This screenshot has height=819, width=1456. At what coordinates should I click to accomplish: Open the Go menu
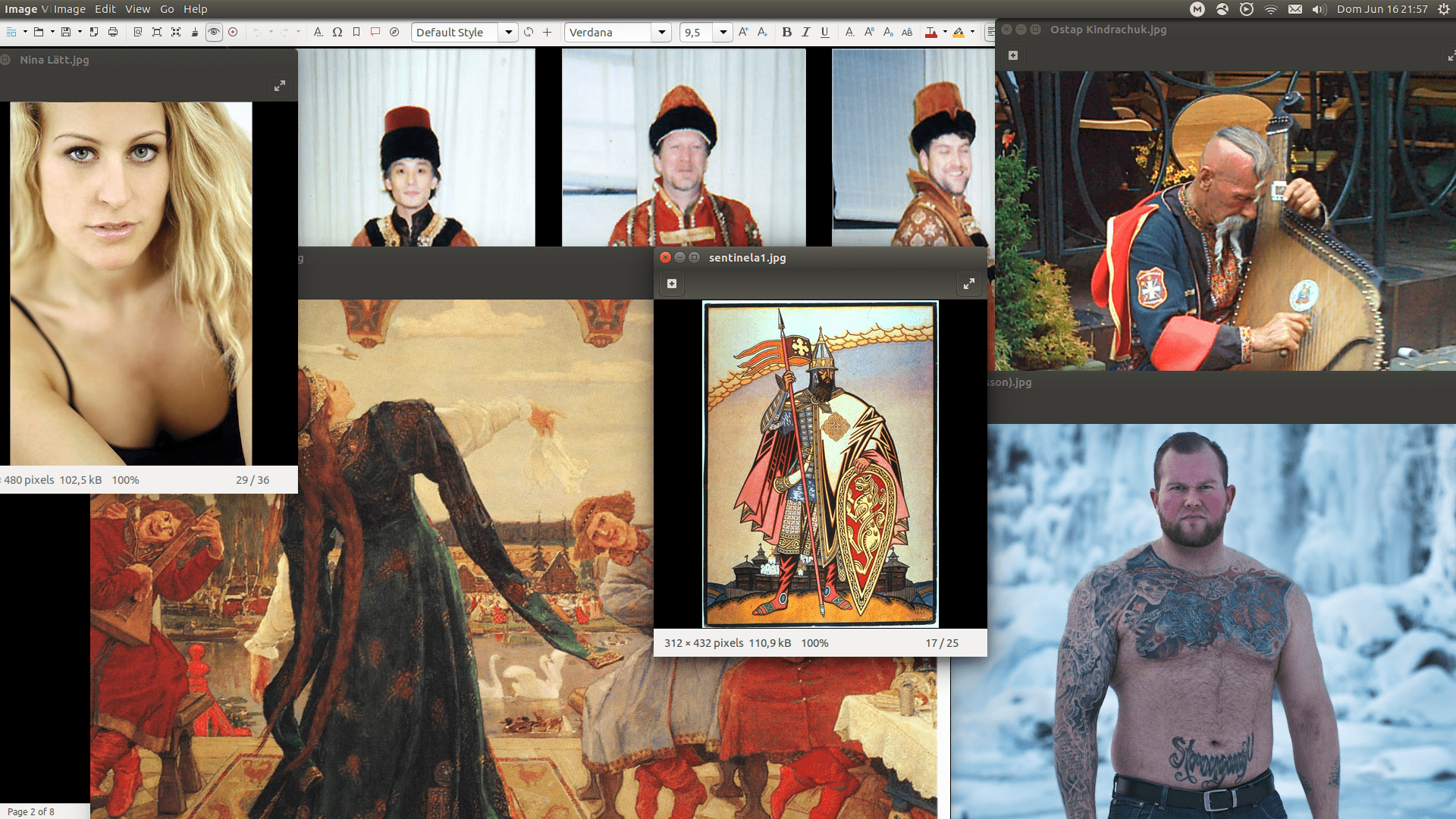coord(167,9)
